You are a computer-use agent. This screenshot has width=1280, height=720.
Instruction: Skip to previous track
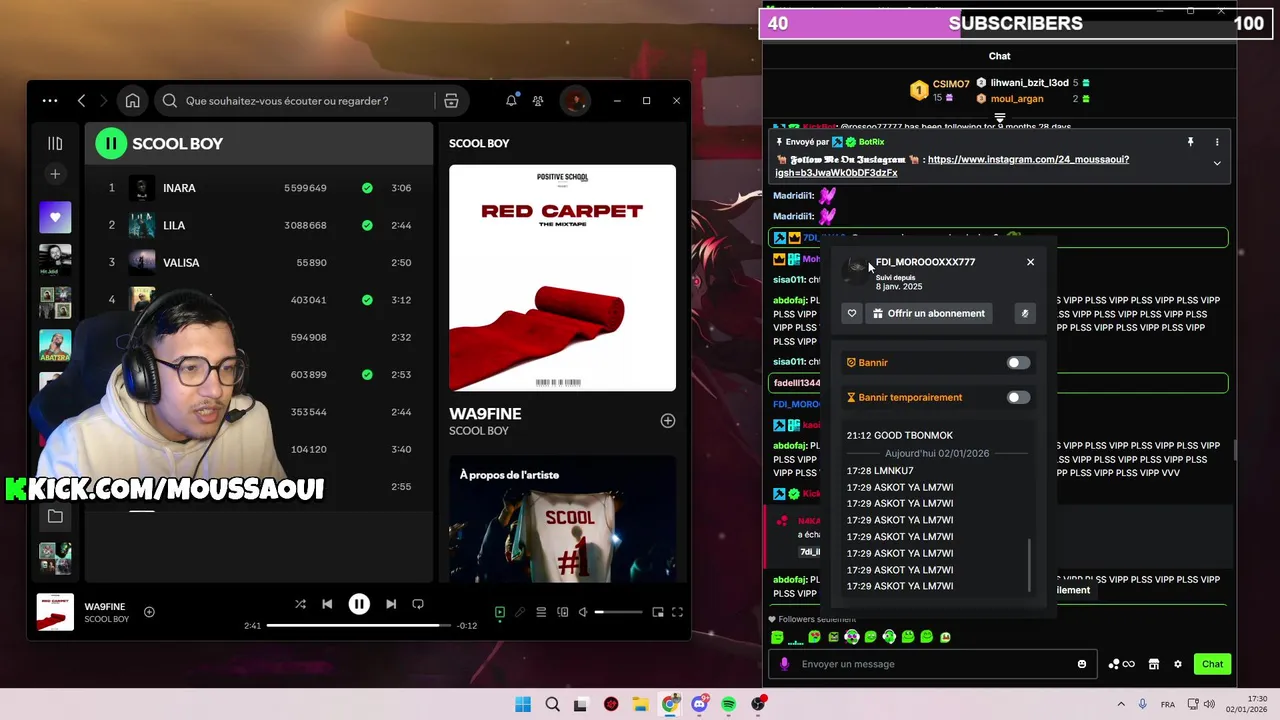[327, 604]
